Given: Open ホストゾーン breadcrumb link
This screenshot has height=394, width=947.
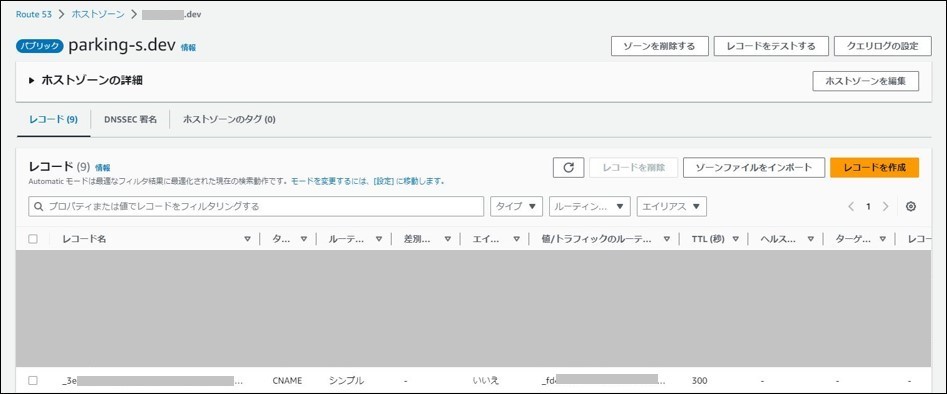Looking at the screenshot, I should [x=98, y=14].
